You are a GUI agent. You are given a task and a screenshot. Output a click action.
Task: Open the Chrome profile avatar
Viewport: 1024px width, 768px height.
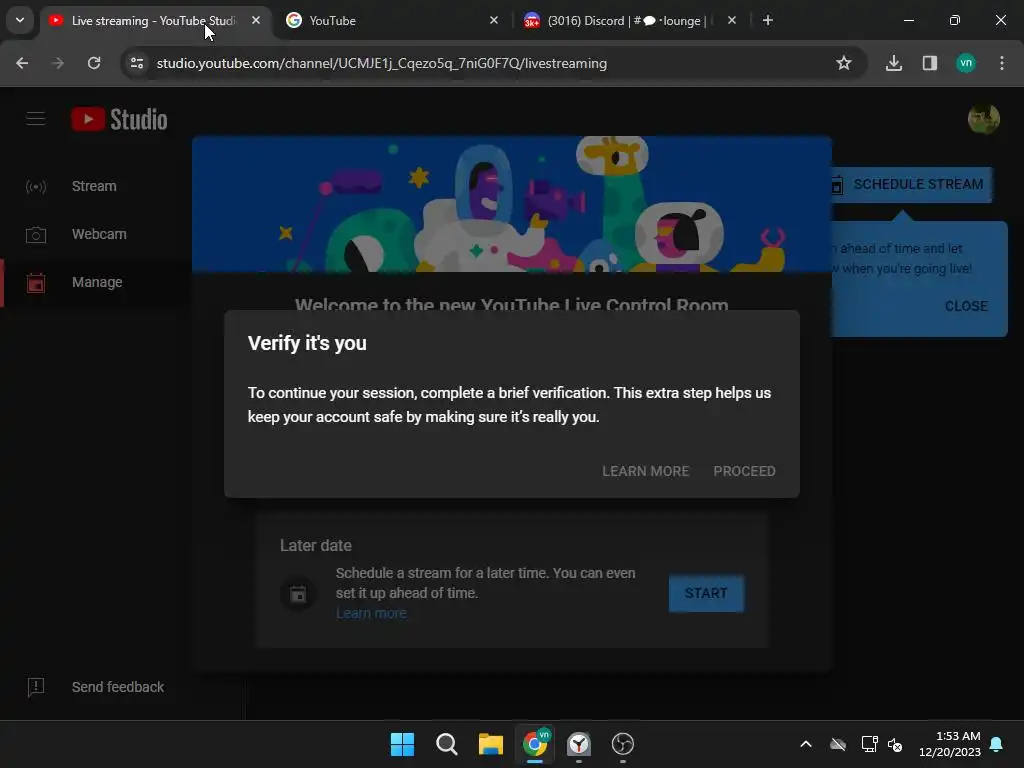click(x=966, y=63)
